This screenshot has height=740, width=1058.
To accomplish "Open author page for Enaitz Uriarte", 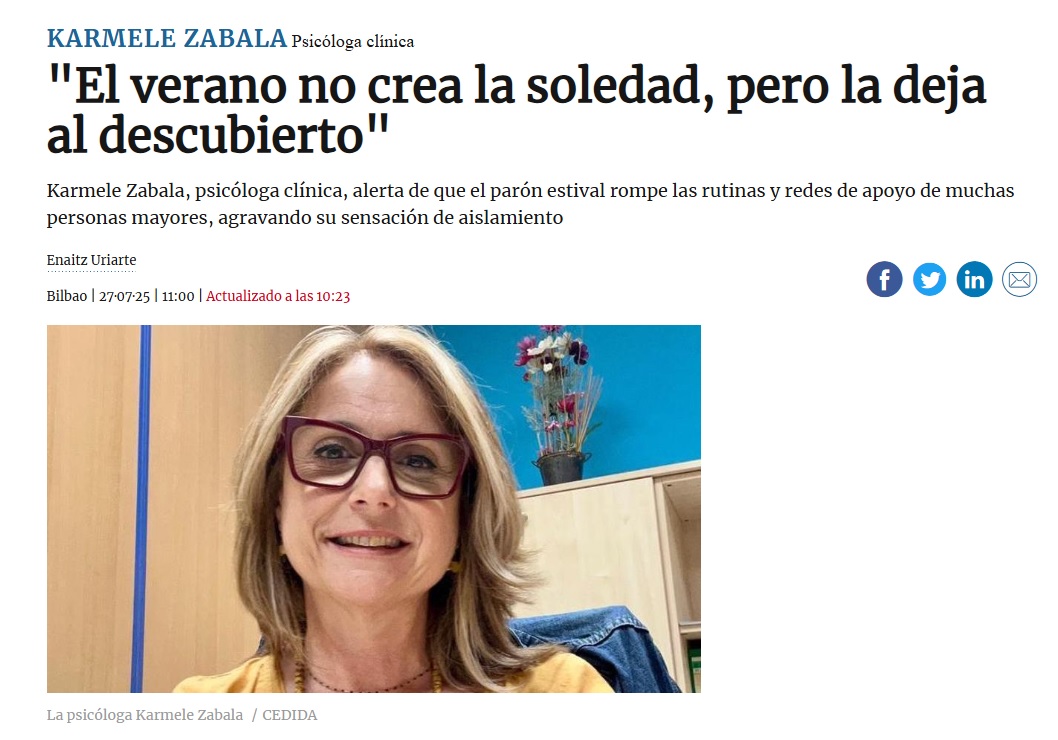I will click(x=91, y=260).
